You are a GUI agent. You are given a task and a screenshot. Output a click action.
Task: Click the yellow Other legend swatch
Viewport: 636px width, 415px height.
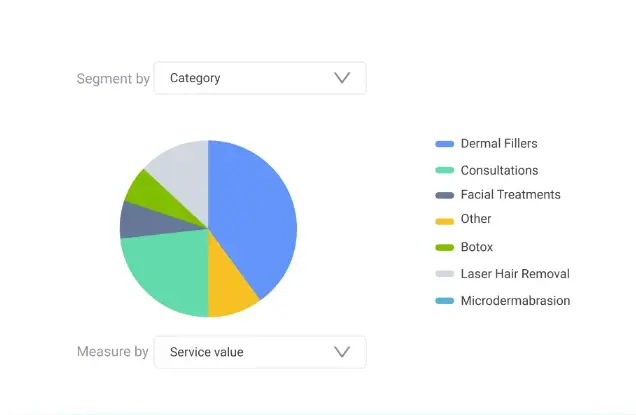tap(444, 220)
